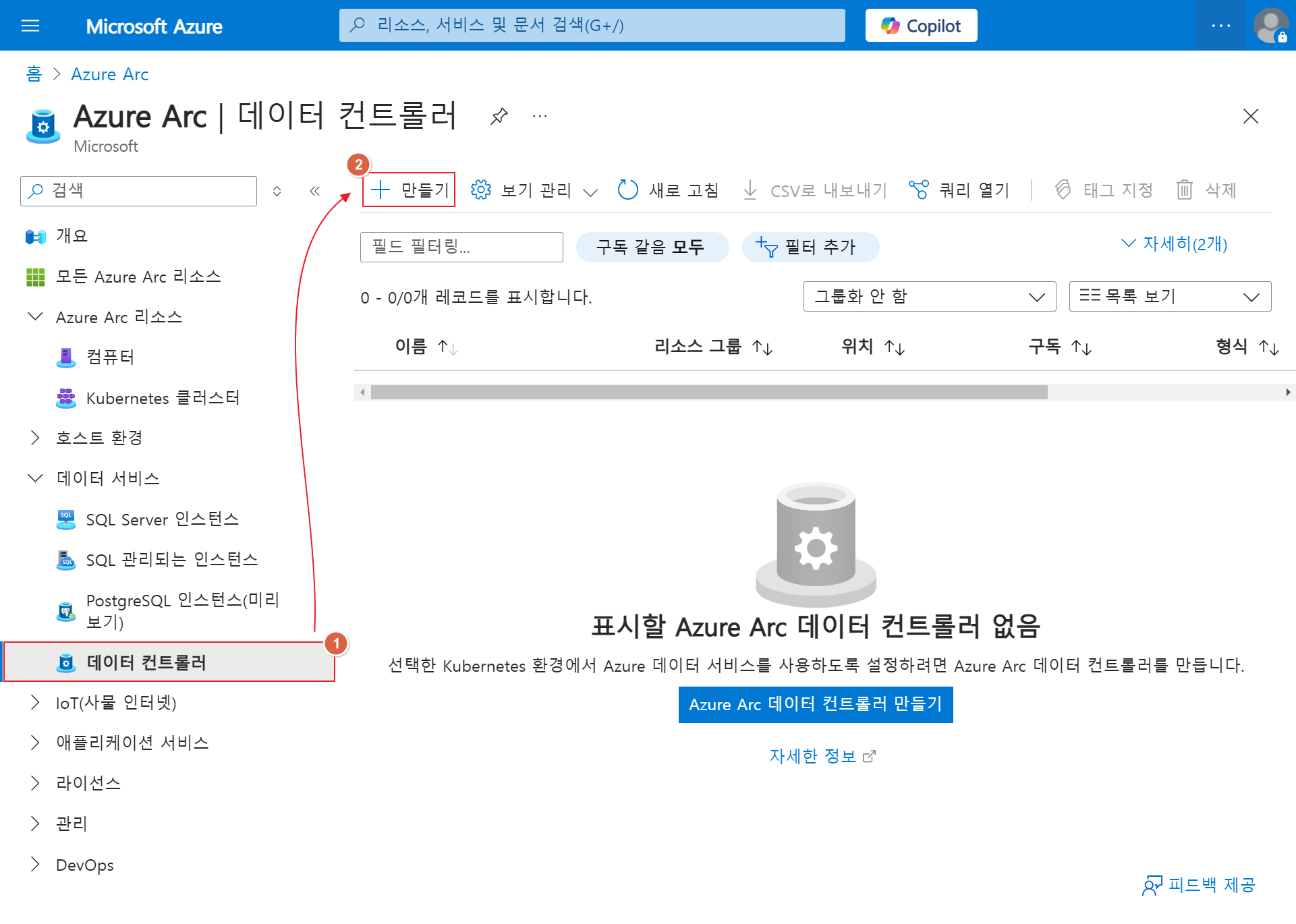The height and width of the screenshot is (924, 1296).
Task: Click the refresh (새로 고침) icon
Action: (x=627, y=190)
